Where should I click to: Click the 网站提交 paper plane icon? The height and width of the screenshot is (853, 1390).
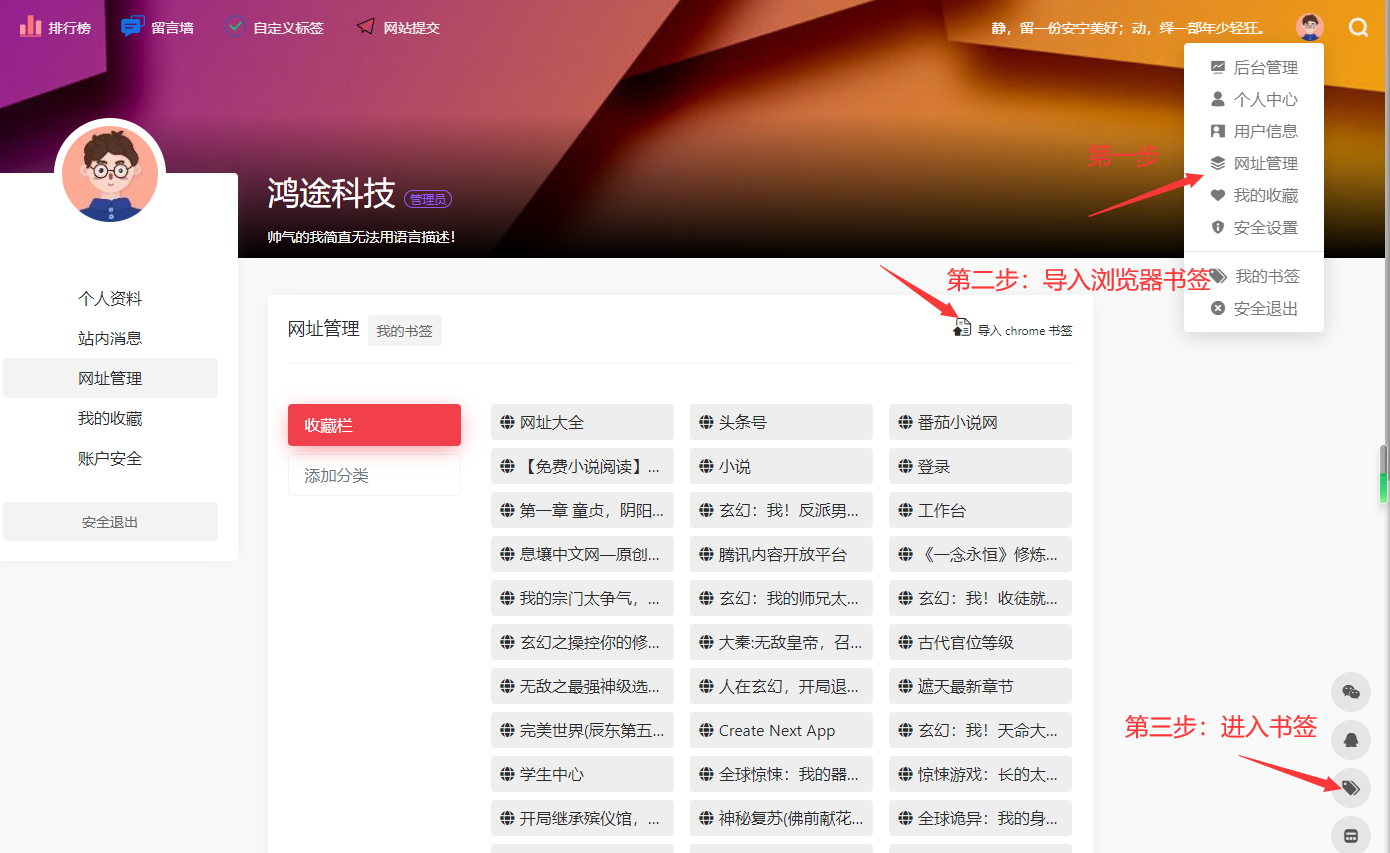[x=366, y=27]
